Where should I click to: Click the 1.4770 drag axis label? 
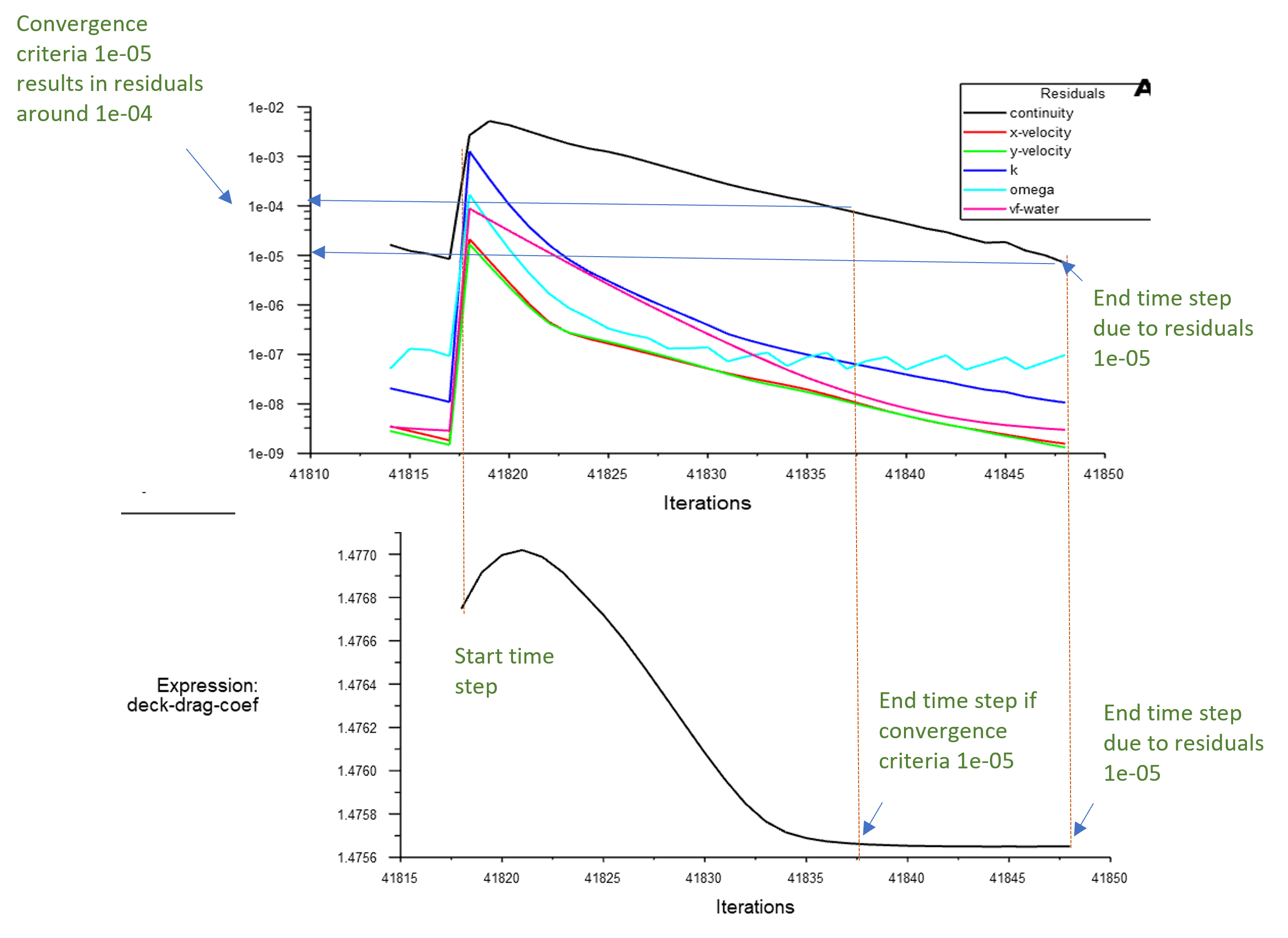pos(357,555)
